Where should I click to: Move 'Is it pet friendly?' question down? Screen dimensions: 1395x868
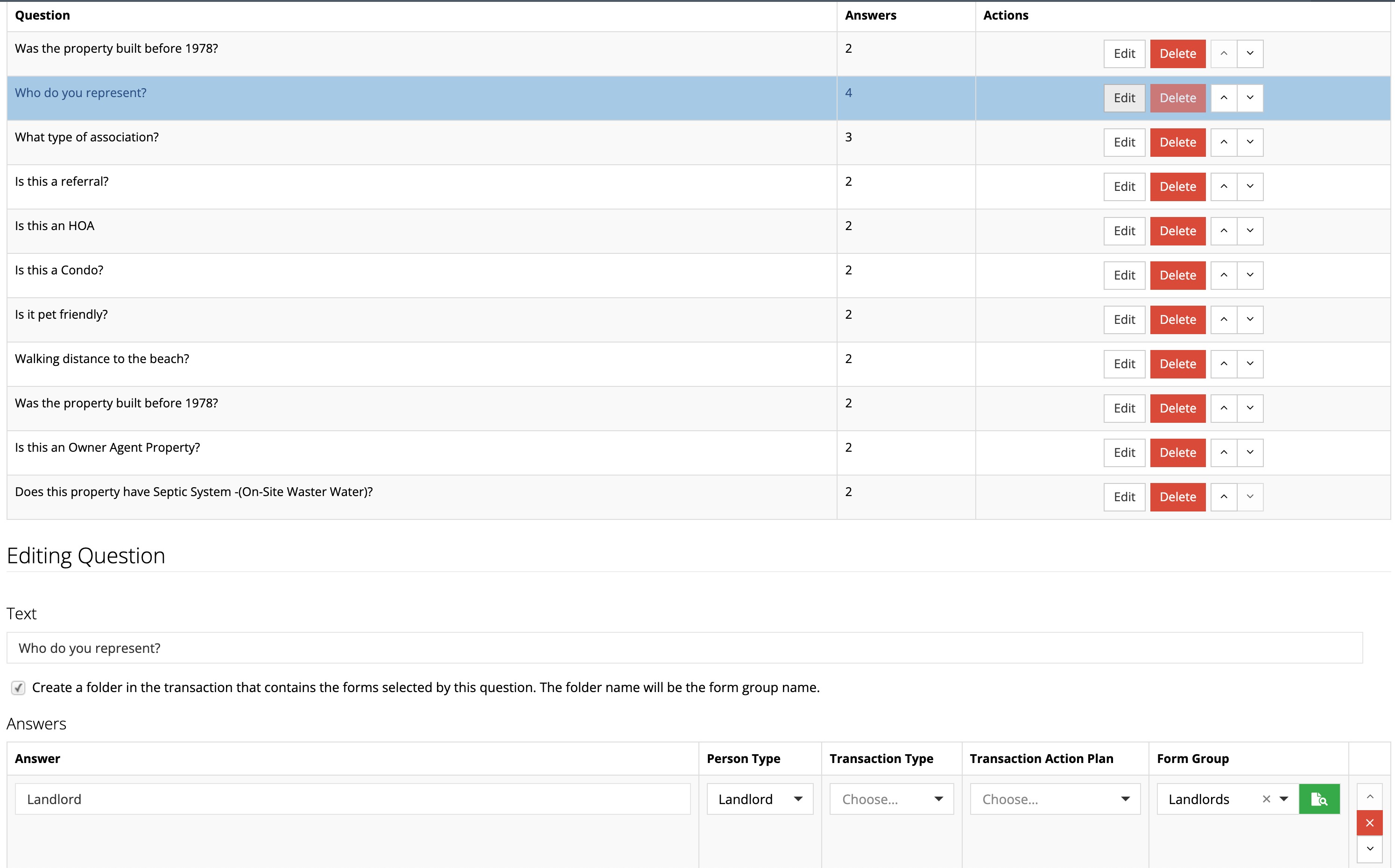[x=1250, y=320]
